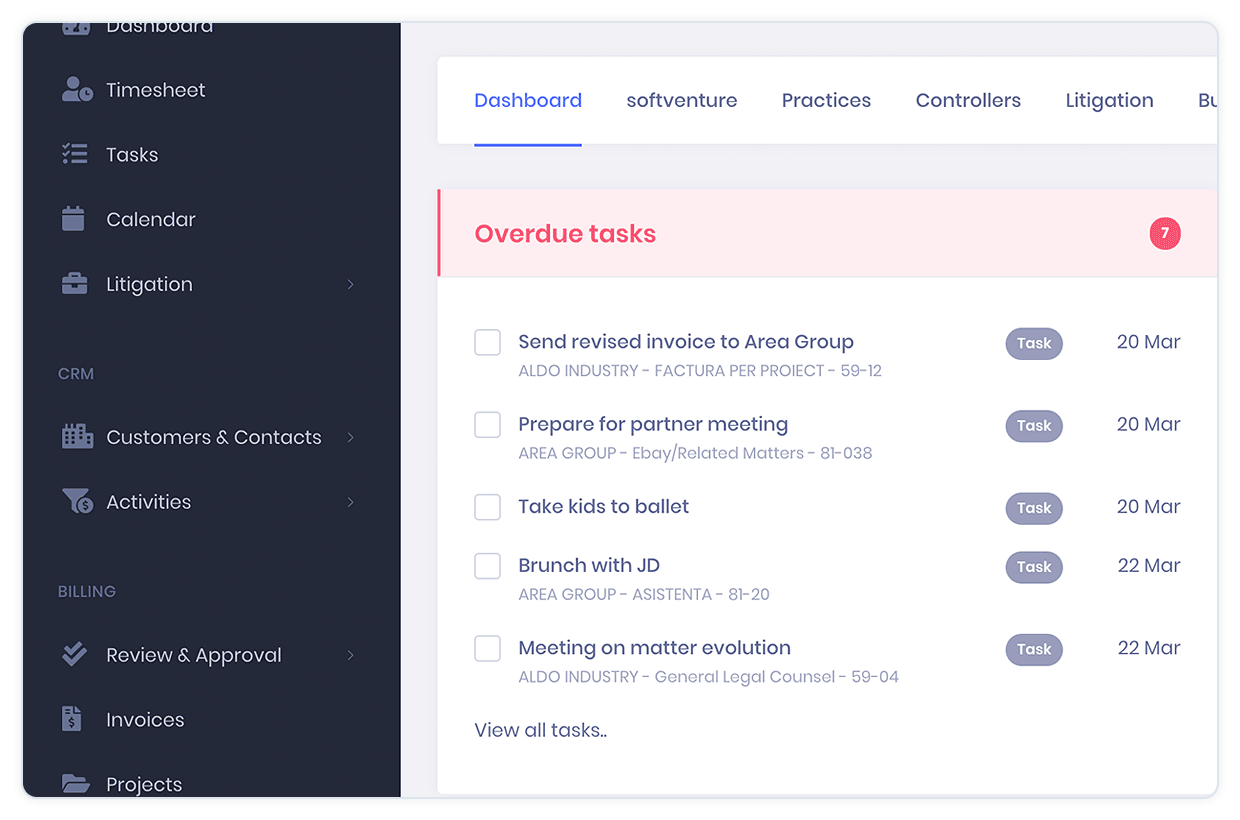Click the Projects folder icon
The image size is (1240, 820).
click(x=75, y=784)
